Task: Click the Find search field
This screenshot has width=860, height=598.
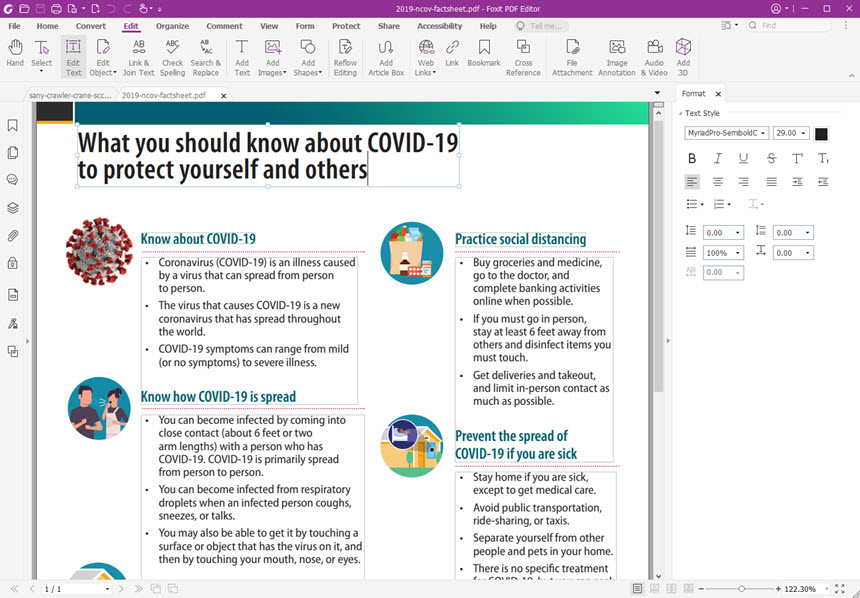Action: pyautogui.click(x=789, y=25)
